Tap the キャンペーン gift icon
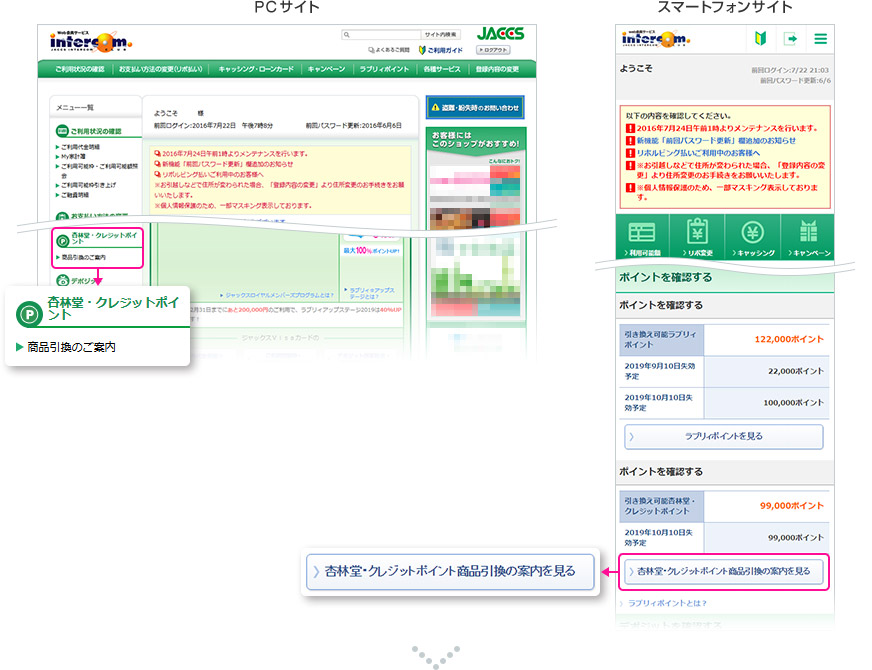The width and height of the screenshot is (872, 670). coord(808,231)
